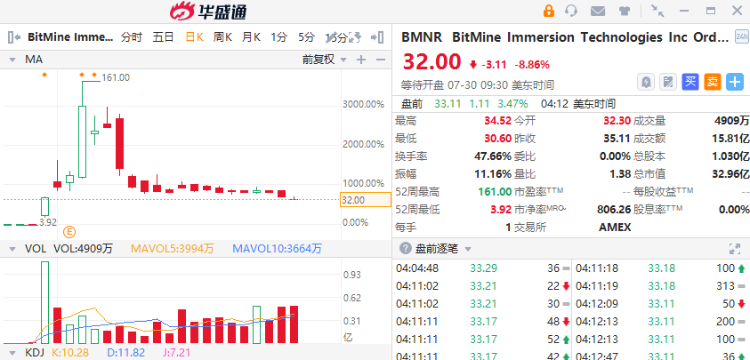Viewport: 750px width, 360px height.
Task: Open the stock notes icon
Action: click(x=668, y=82)
